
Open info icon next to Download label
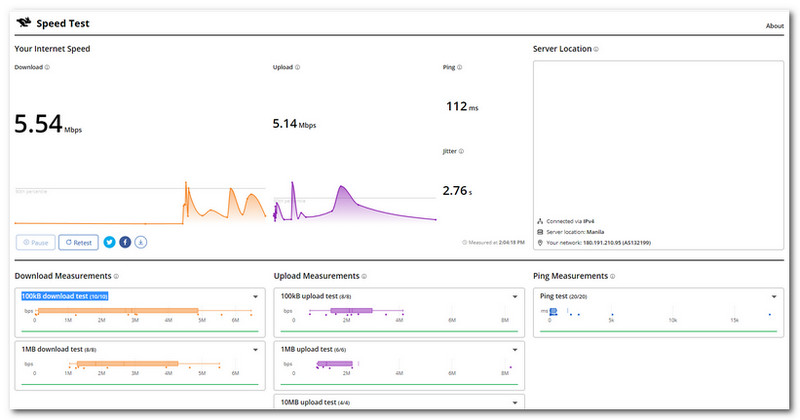[x=48, y=68]
